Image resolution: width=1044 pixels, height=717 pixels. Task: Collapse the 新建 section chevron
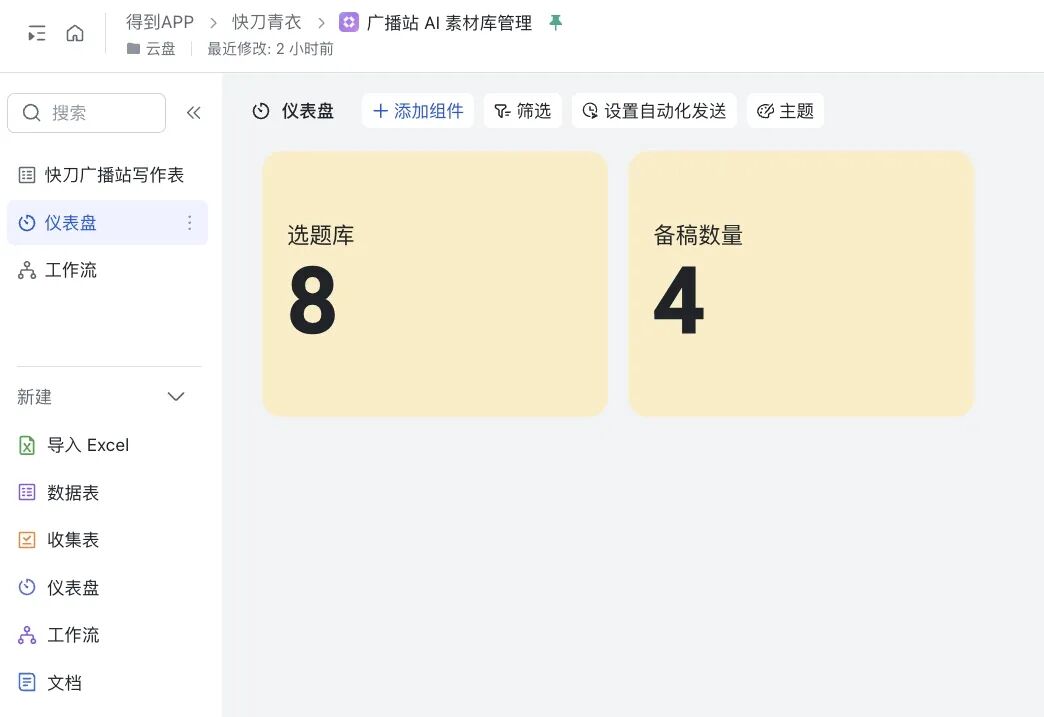point(176,397)
